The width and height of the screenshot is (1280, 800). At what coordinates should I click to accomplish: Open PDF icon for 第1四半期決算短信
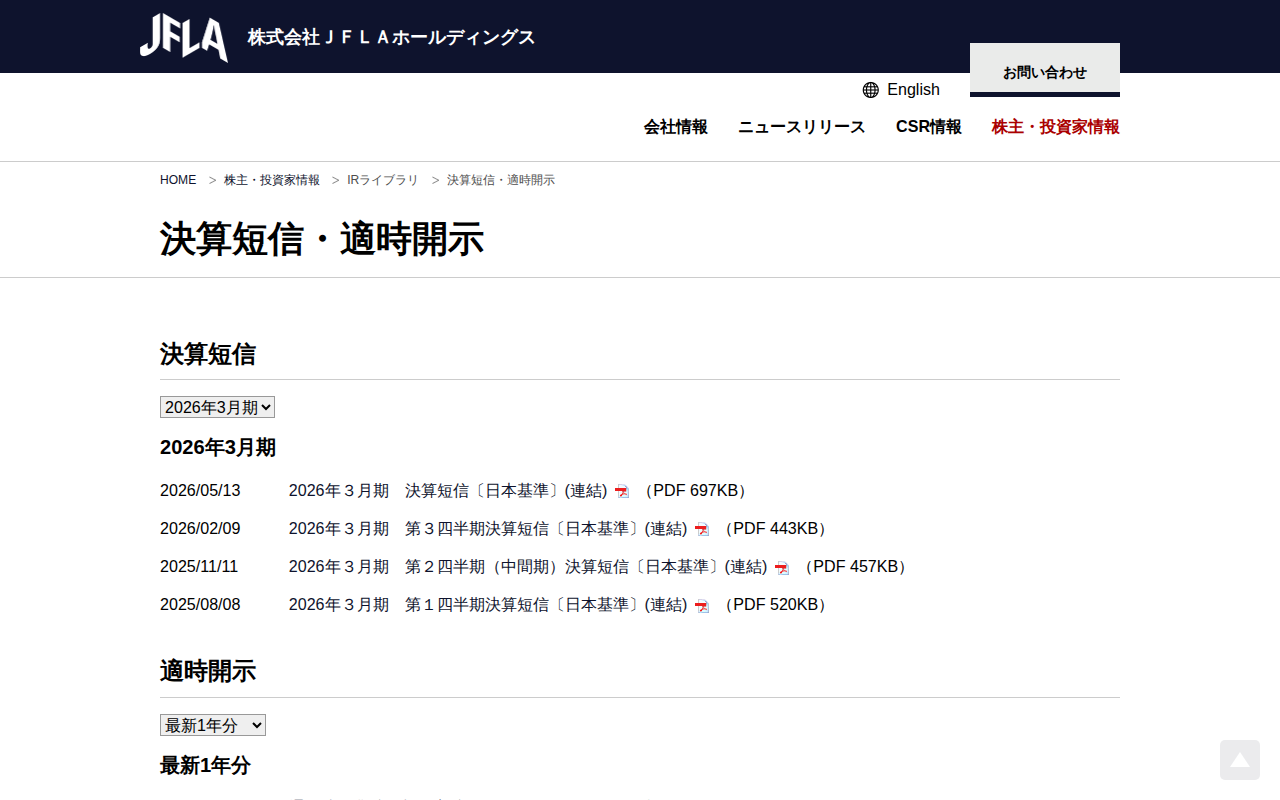click(x=702, y=605)
